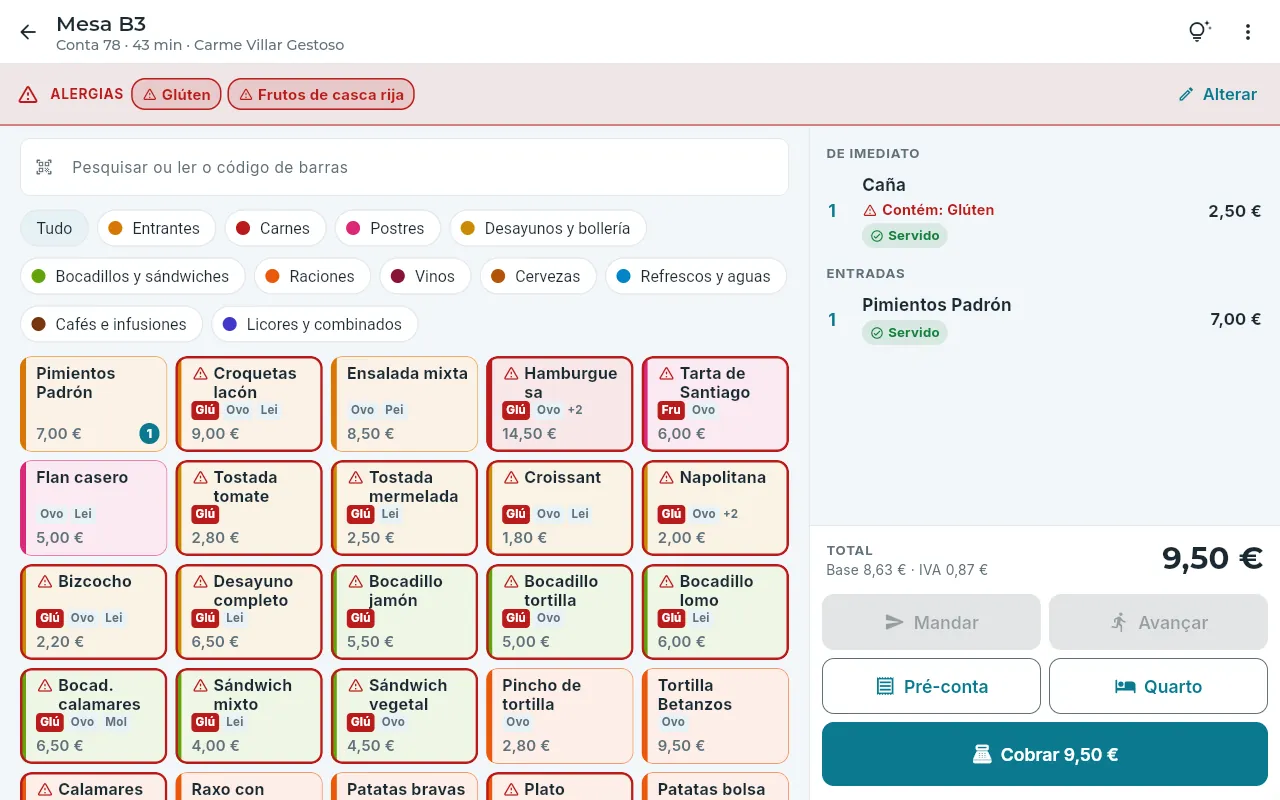Click the pencil icon next to Alterar
The height and width of the screenshot is (800, 1280).
click(1186, 94)
